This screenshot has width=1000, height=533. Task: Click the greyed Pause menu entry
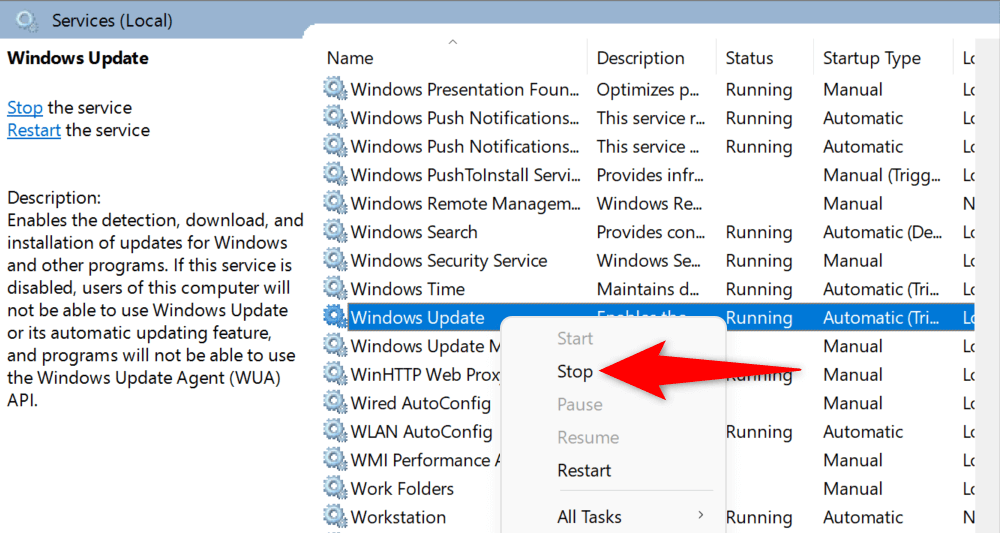579,404
